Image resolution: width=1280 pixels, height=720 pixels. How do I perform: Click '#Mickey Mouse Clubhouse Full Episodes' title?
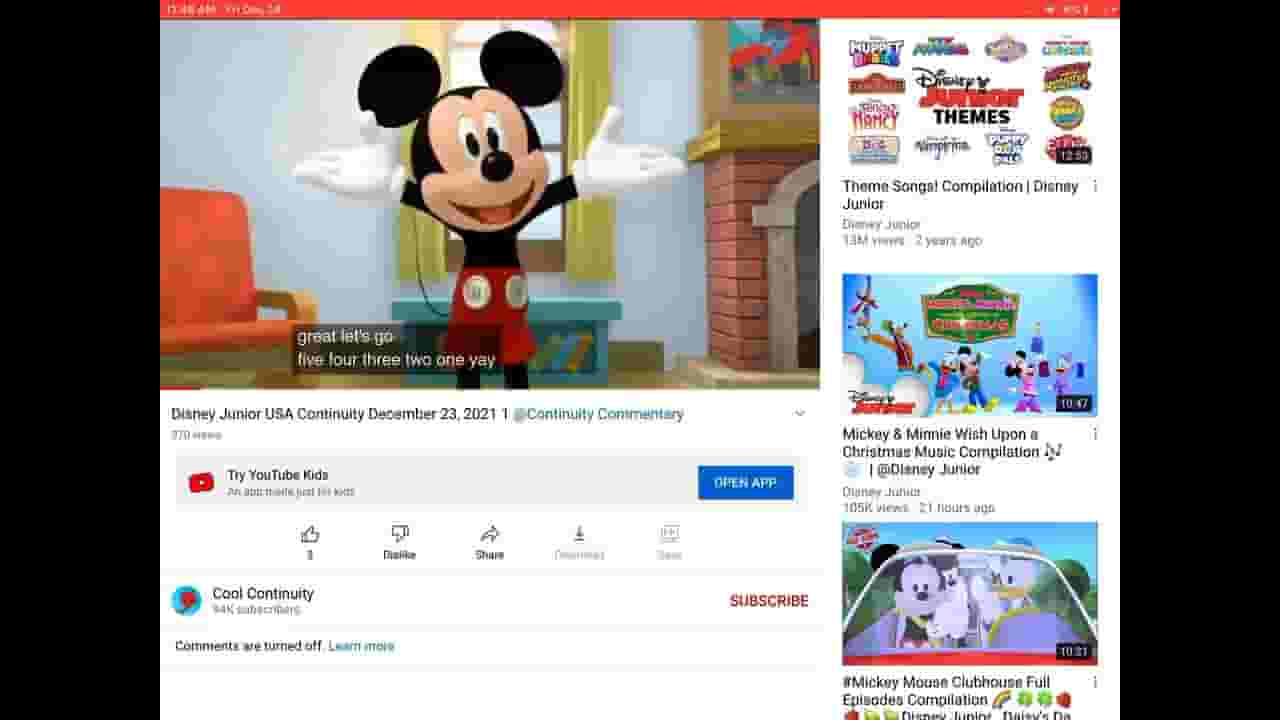pyautogui.click(x=957, y=699)
